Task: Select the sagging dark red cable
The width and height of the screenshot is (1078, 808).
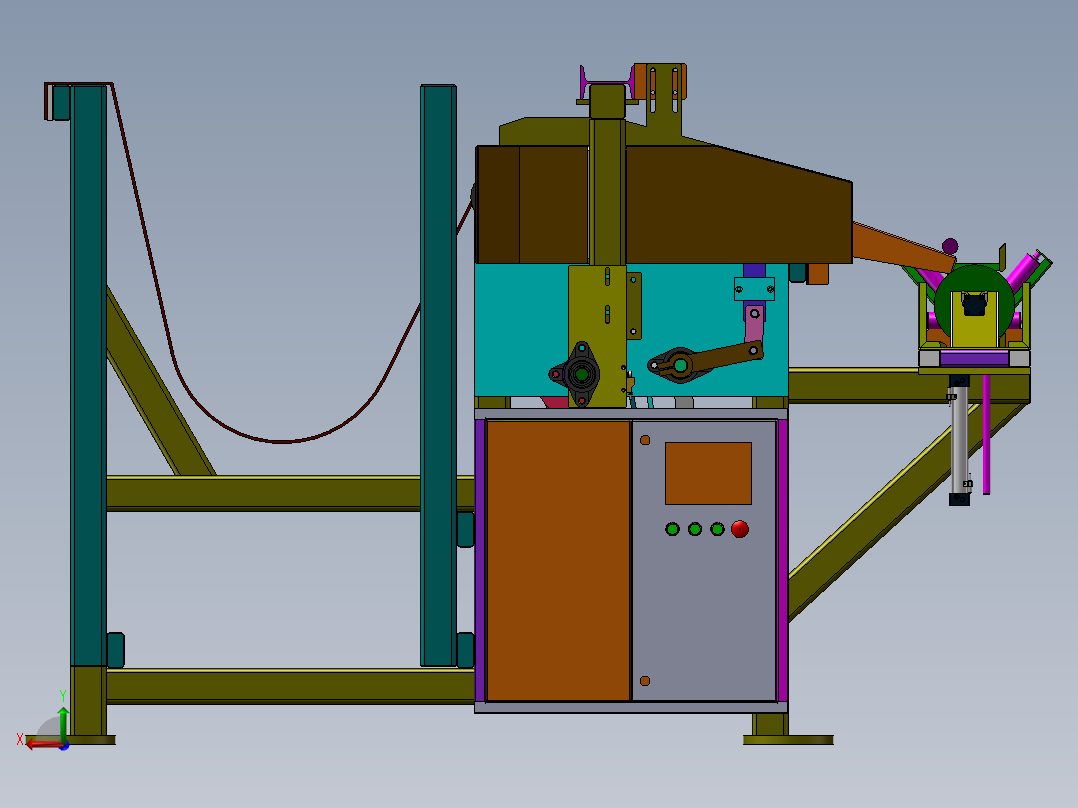Action: pyautogui.click(x=280, y=440)
